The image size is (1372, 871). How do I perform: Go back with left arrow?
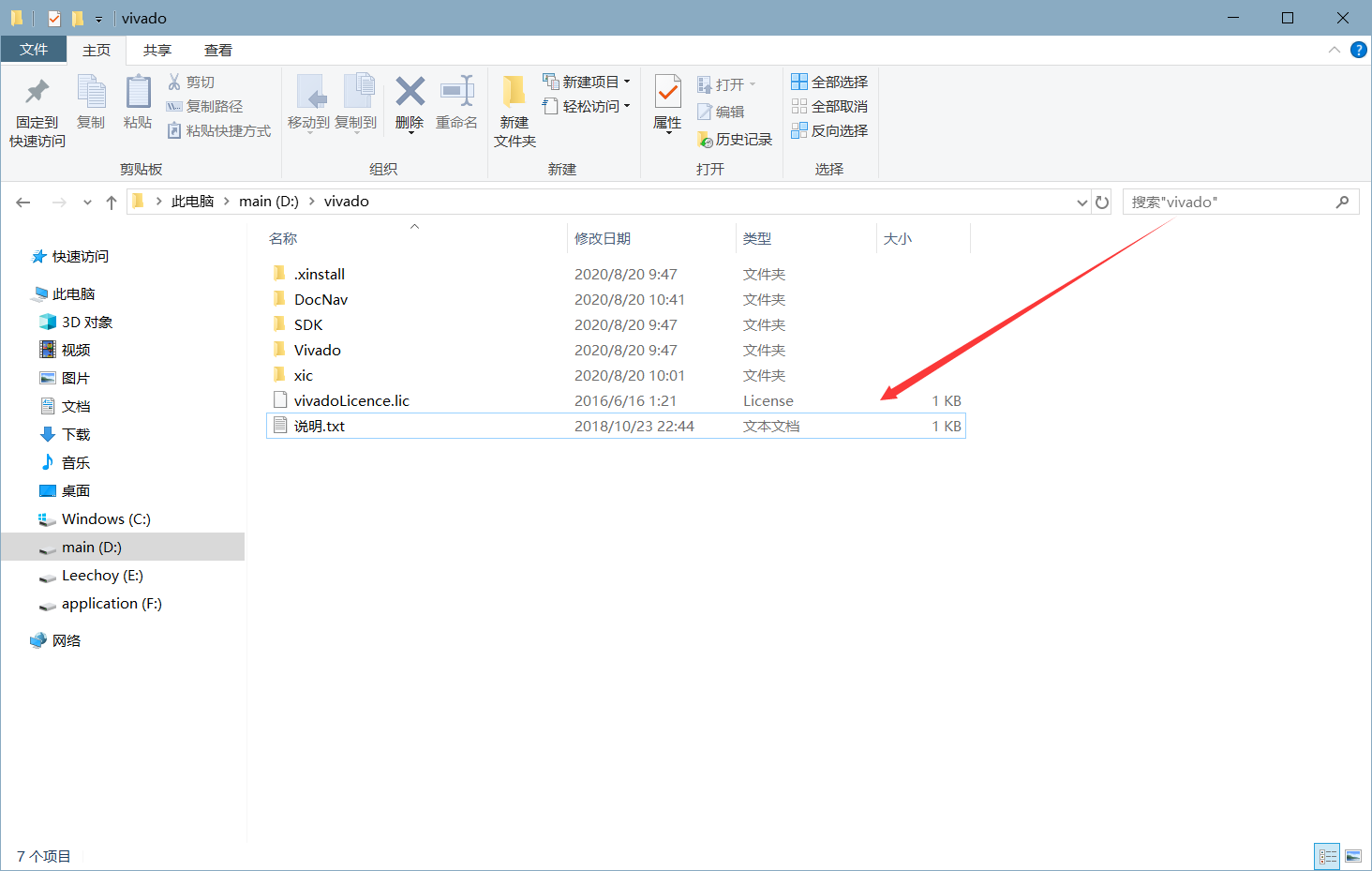click(23, 202)
